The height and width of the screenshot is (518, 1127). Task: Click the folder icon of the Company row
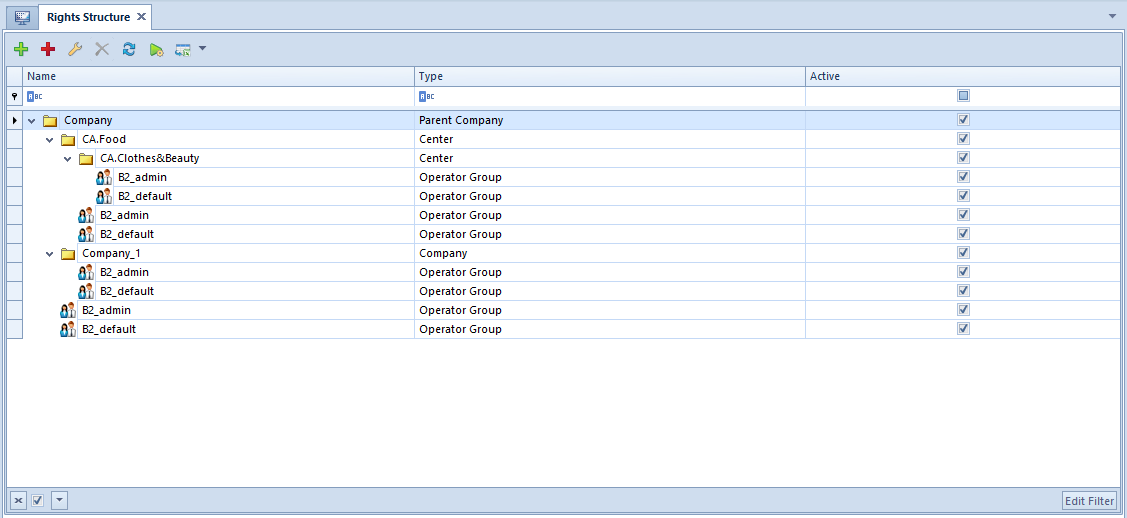[x=50, y=121]
